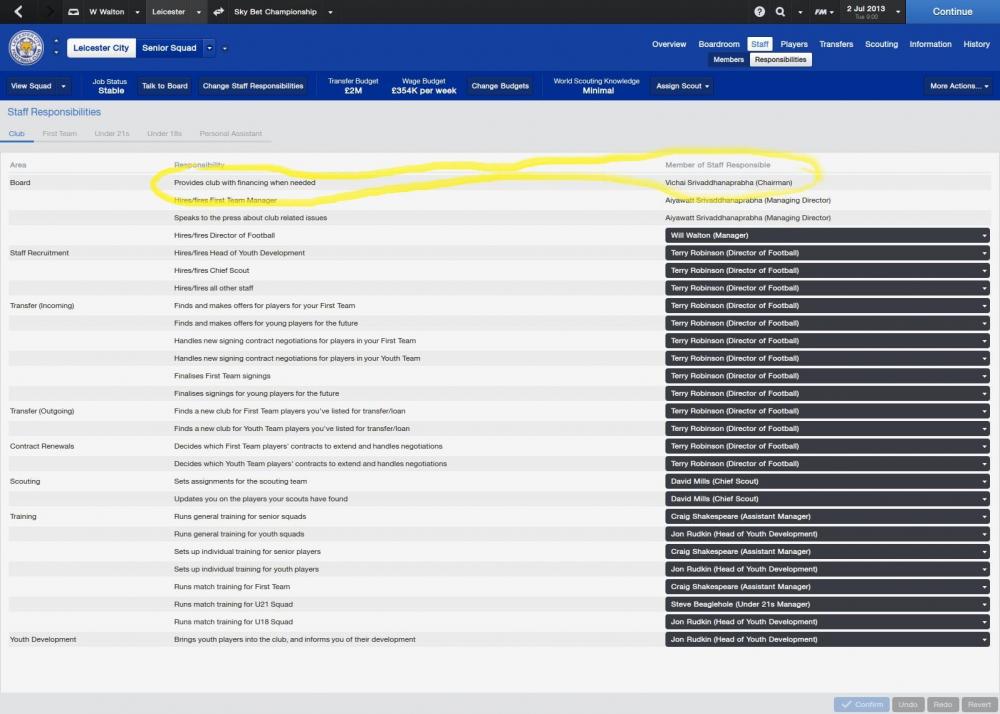Viewport: 1000px width, 714px height.
Task: Open the Boardroom section
Action: 718,44
